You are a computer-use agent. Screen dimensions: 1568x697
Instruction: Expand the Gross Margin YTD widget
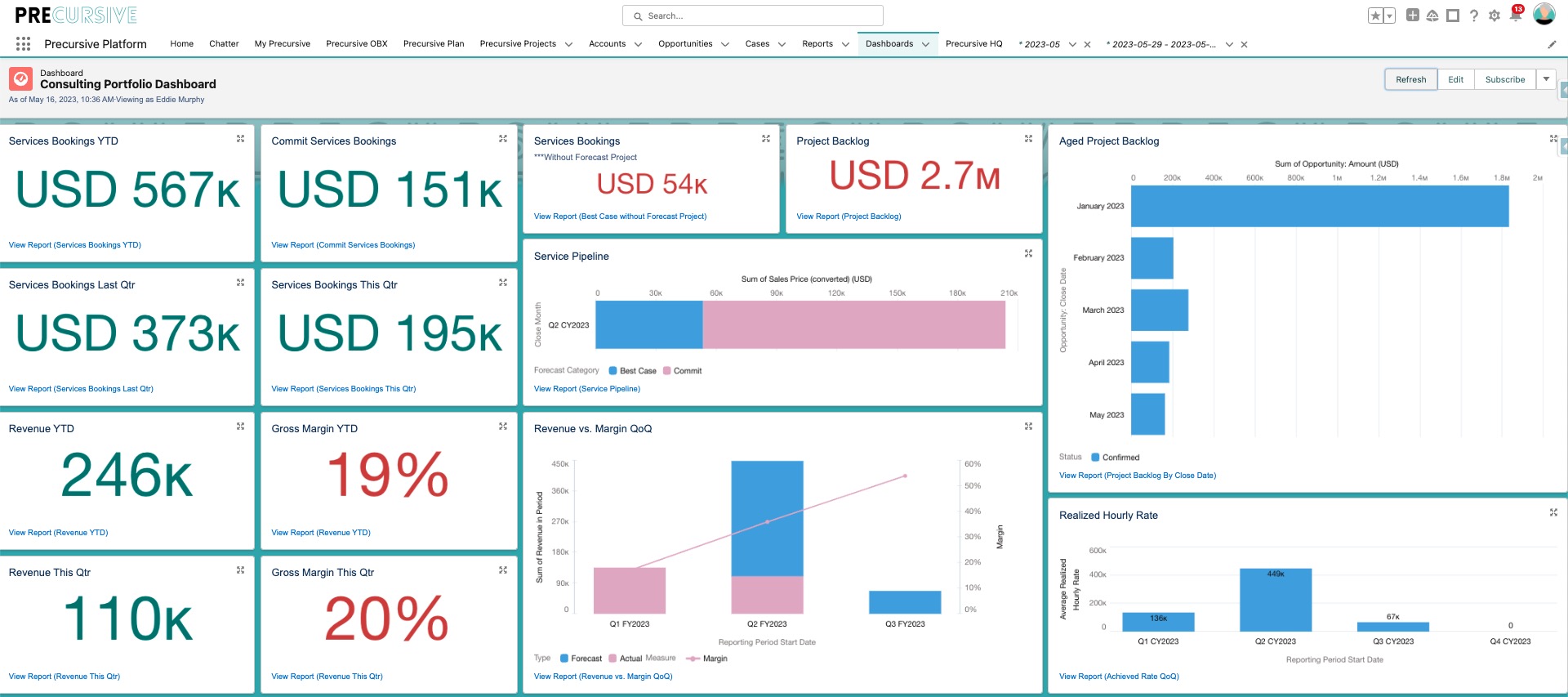pos(503,427)
